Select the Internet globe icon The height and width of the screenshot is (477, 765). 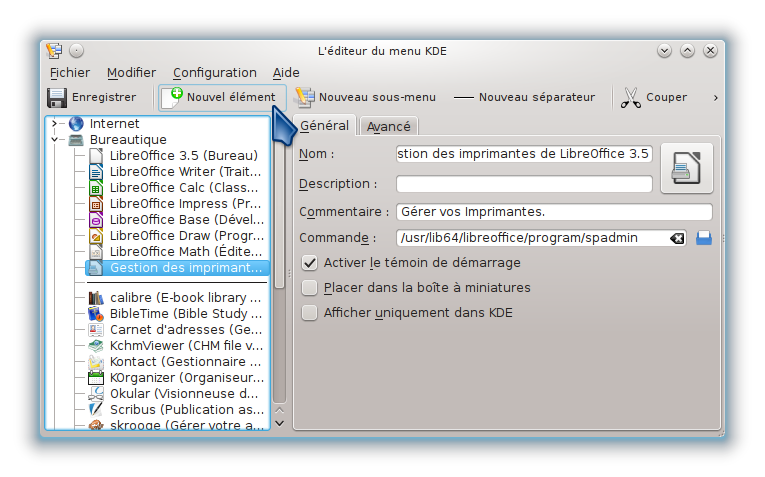[77, 123]
